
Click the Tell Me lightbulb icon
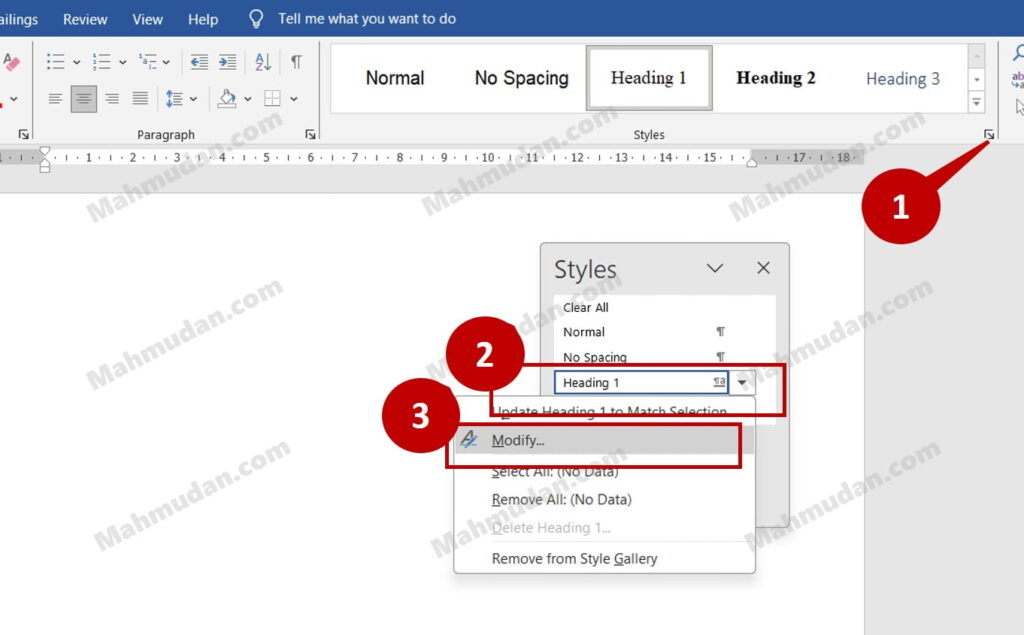pos(257,19)
